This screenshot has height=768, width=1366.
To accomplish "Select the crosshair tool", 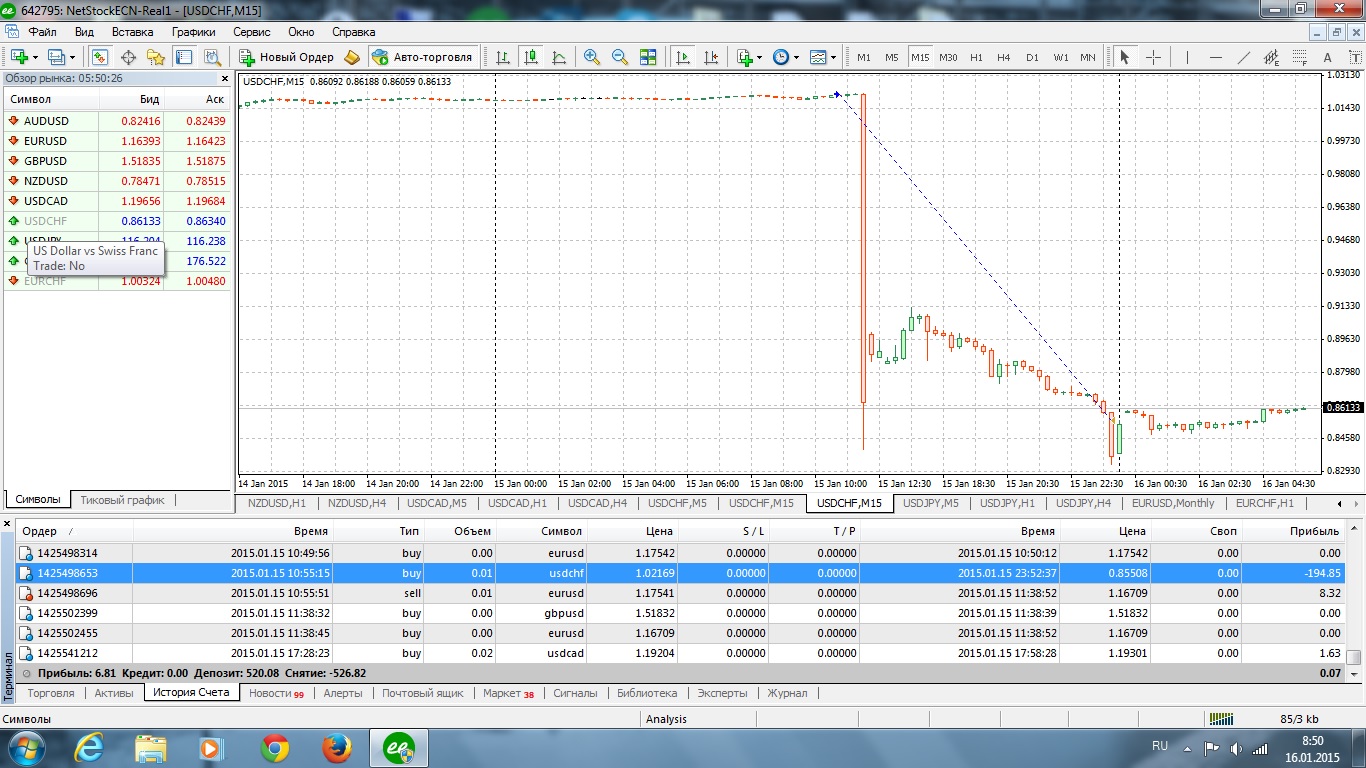I will pos(1153,57).
